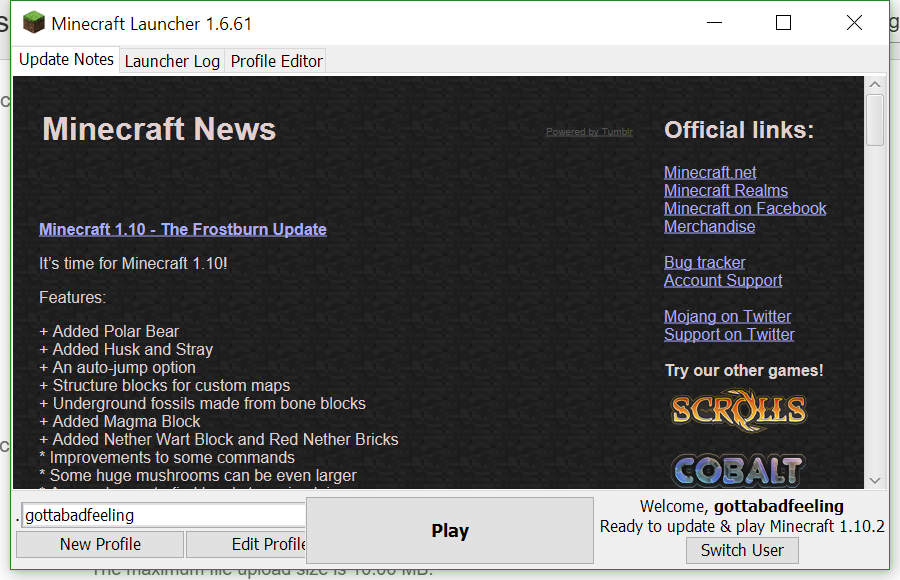The image size is (900, 580).
Task: Click 'Improvements to some commands' line
Action: click(x=166, y=457)
